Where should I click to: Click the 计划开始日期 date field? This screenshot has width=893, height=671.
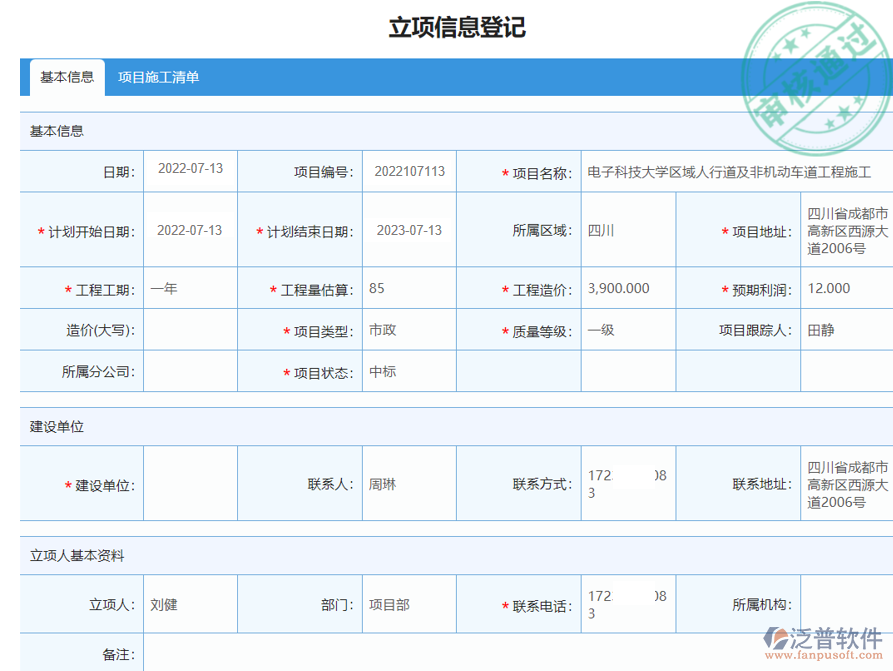coord(190,229)
